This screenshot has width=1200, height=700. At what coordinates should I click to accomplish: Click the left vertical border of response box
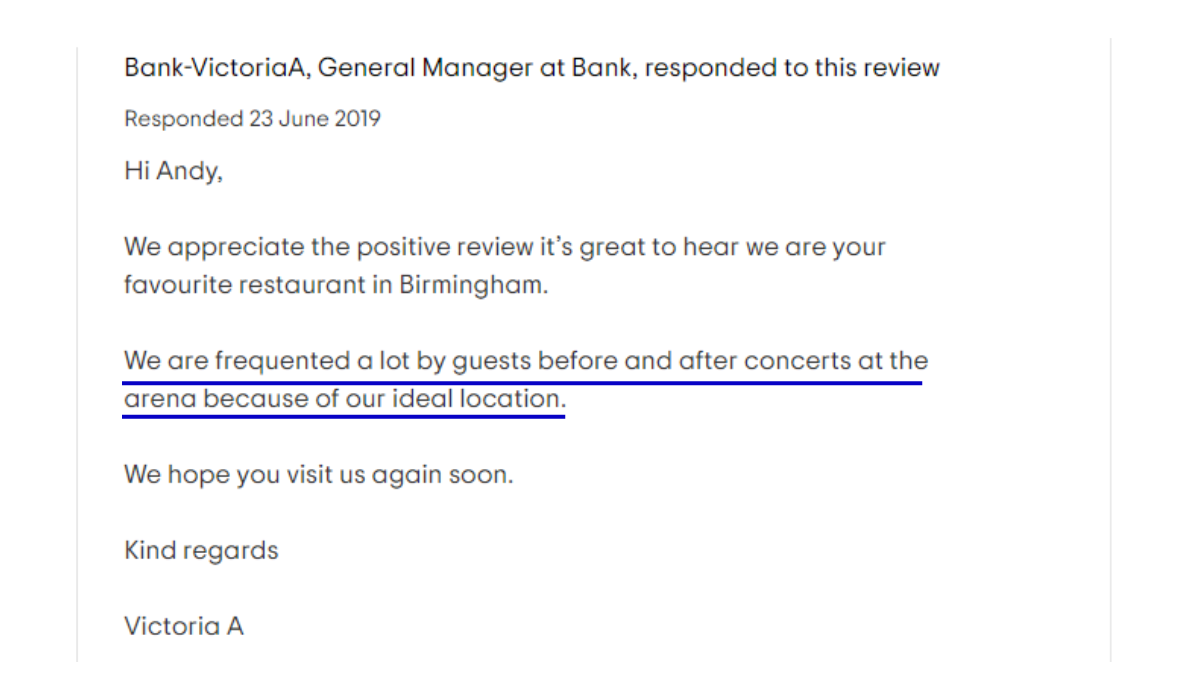[x=77, y=350]
